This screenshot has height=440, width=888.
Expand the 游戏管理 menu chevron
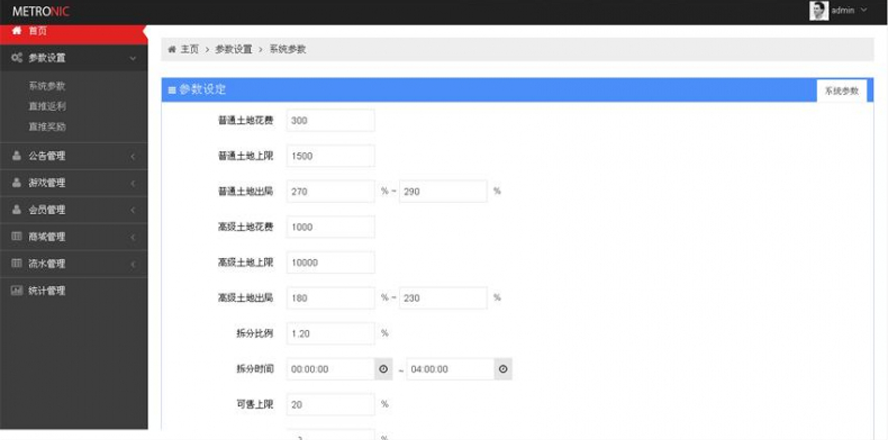tap(133, 183)
